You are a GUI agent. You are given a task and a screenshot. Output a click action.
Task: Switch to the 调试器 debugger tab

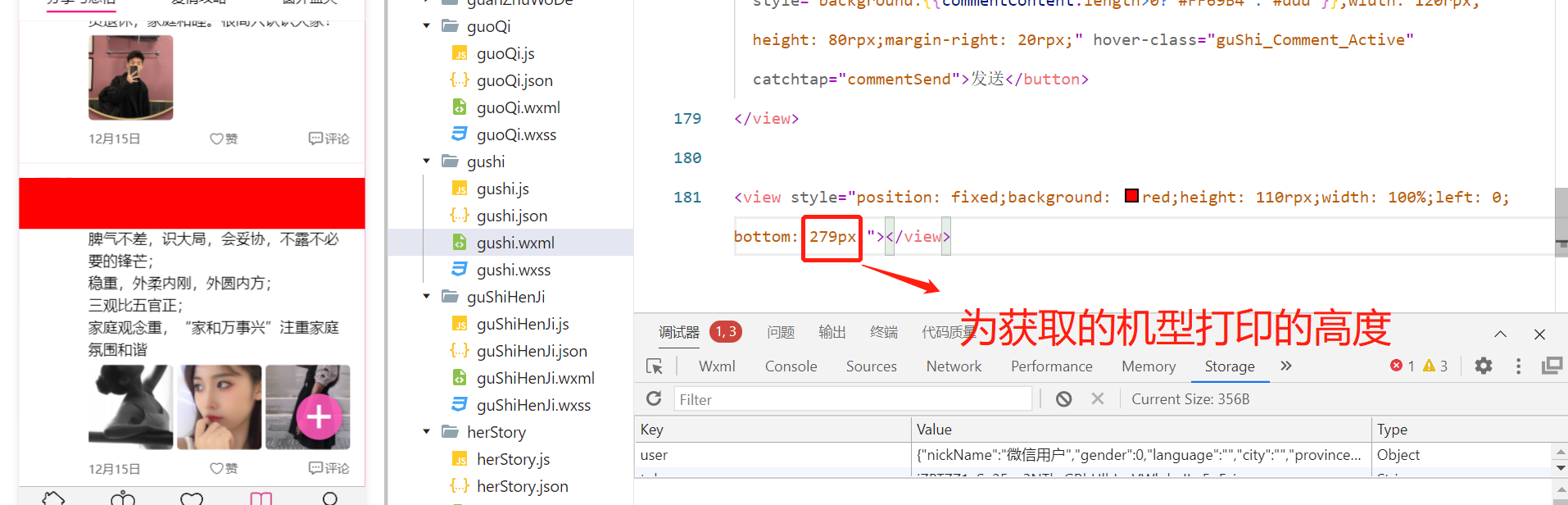[x=679, y=332]
